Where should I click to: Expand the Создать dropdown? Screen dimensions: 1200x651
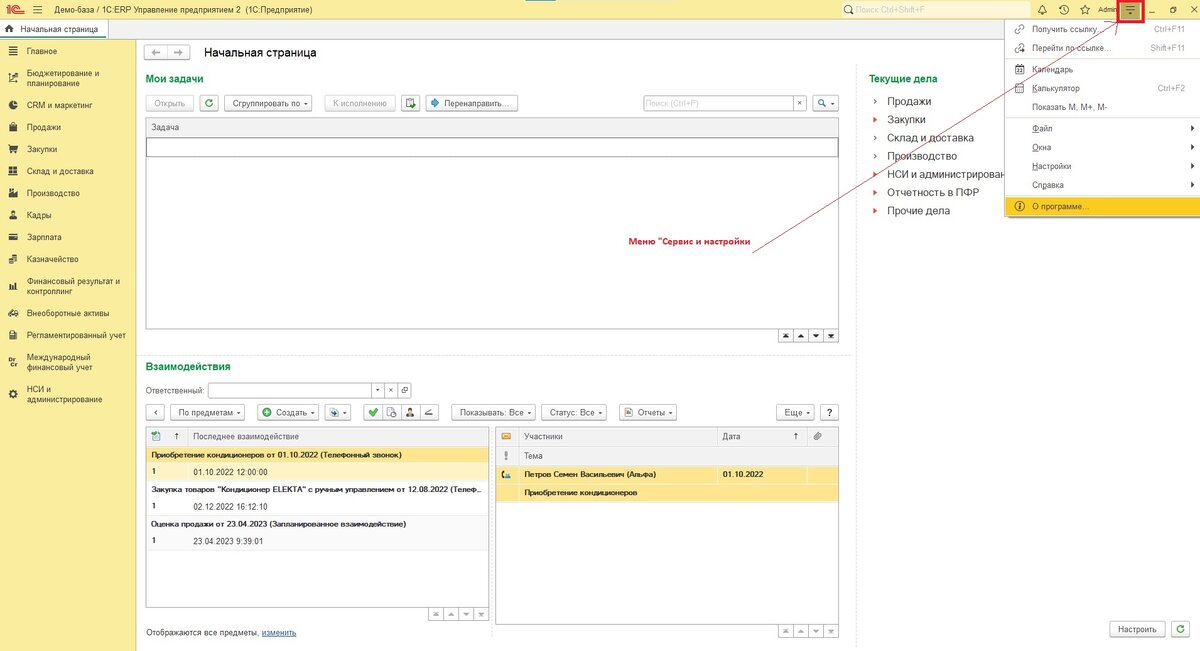click(x=288, y=412)
